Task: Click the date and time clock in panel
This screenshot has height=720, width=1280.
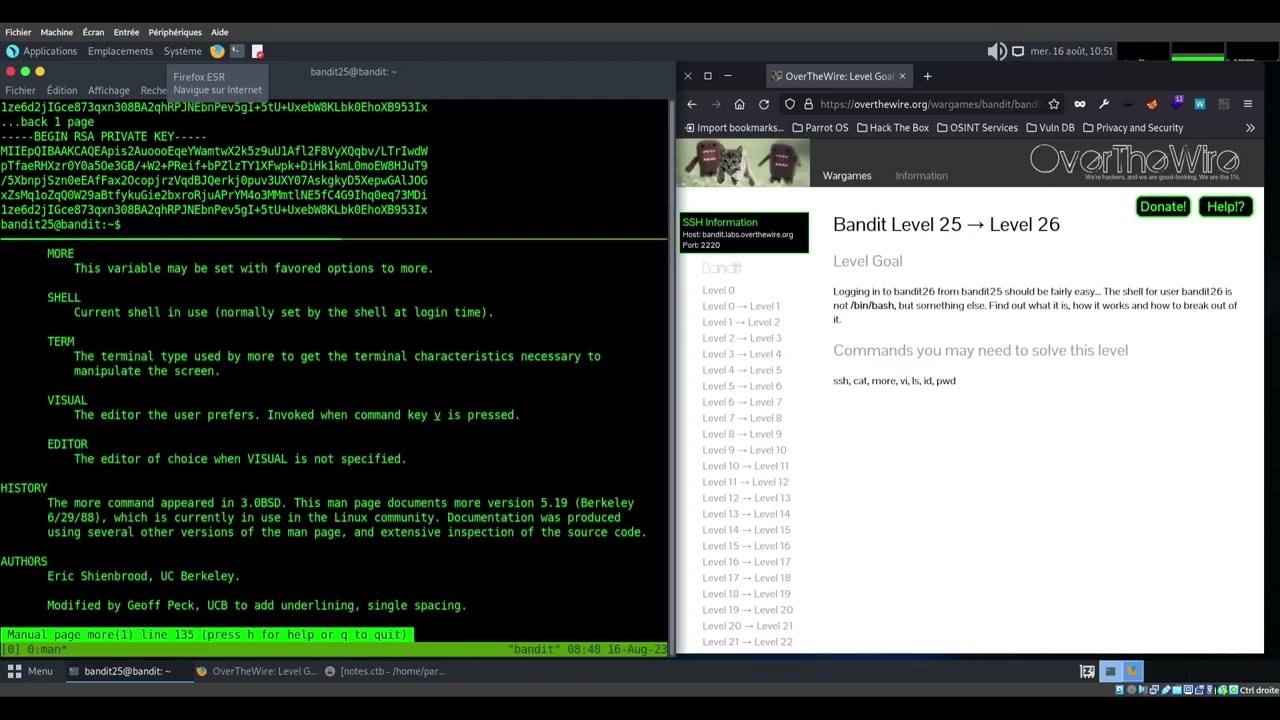Action: pyautogui.click(x=1071, y=51)
